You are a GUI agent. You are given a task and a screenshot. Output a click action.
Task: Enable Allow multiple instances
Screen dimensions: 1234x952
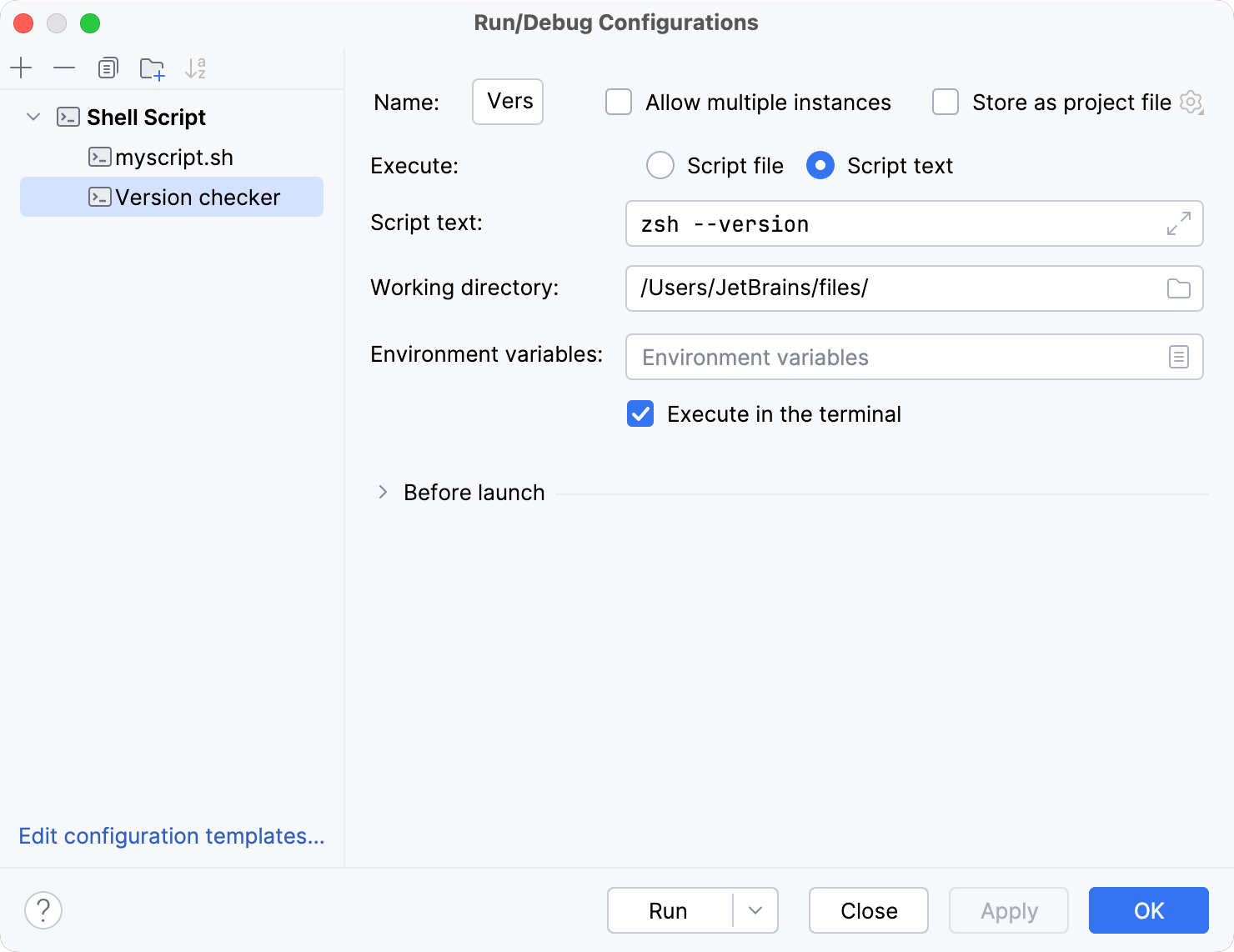(618, 102)
